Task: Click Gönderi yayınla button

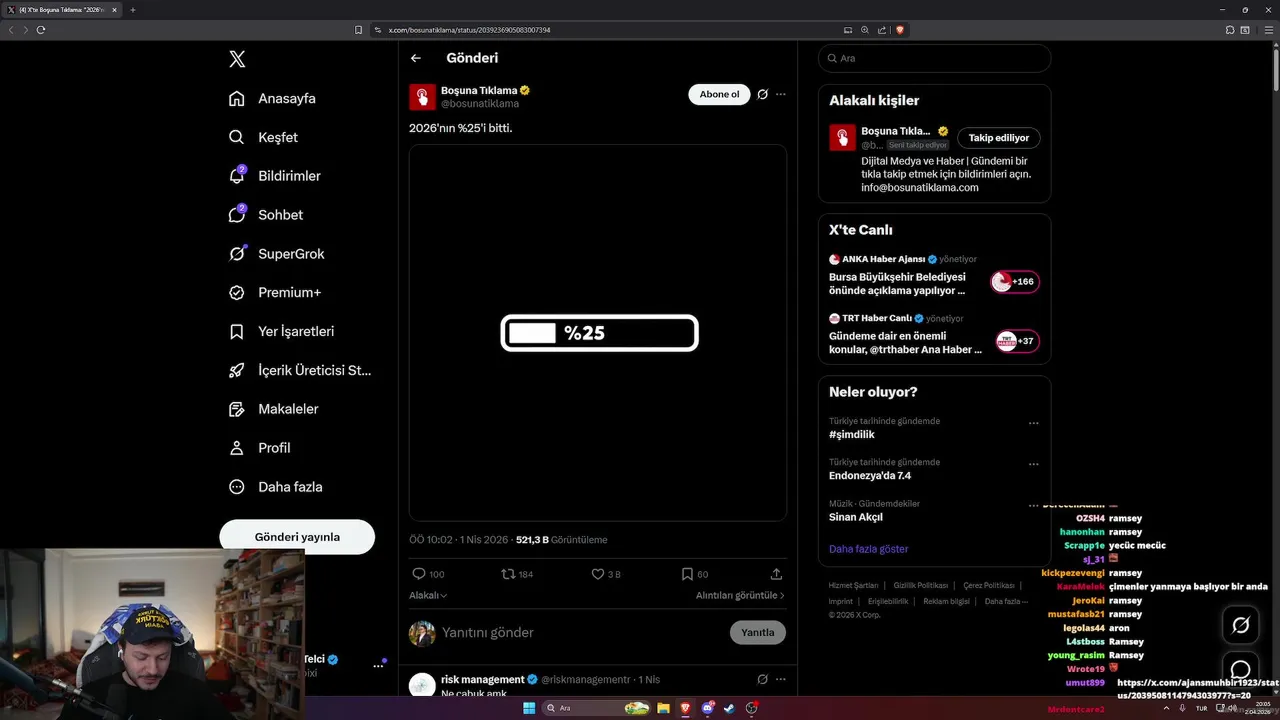Action: pyautogui.click(x=297, y=537)
